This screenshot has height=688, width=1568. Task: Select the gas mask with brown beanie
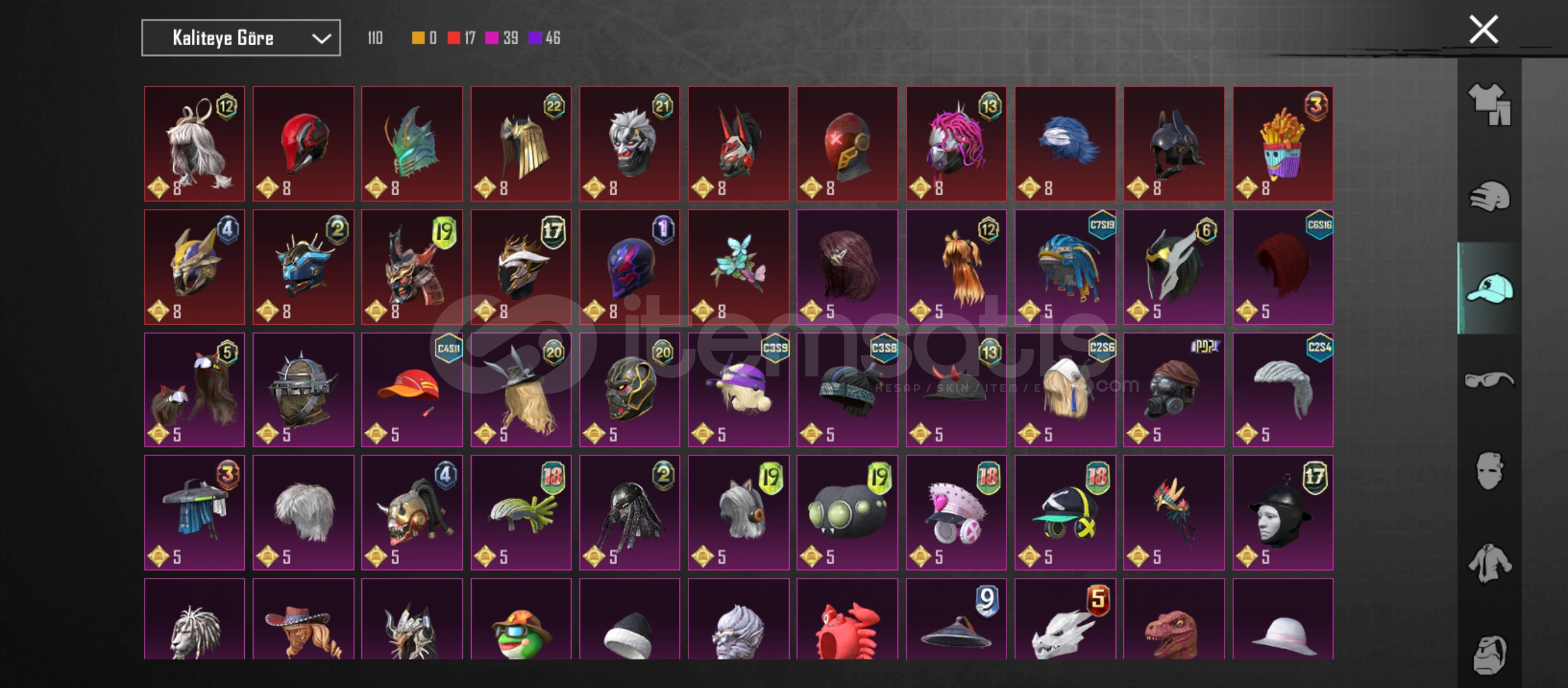(x=1173, y=390)
